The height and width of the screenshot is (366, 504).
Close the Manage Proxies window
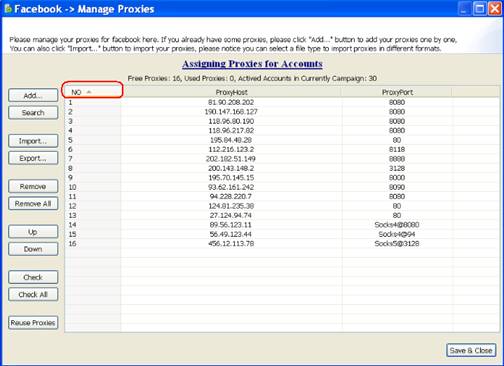click(495, 9)
